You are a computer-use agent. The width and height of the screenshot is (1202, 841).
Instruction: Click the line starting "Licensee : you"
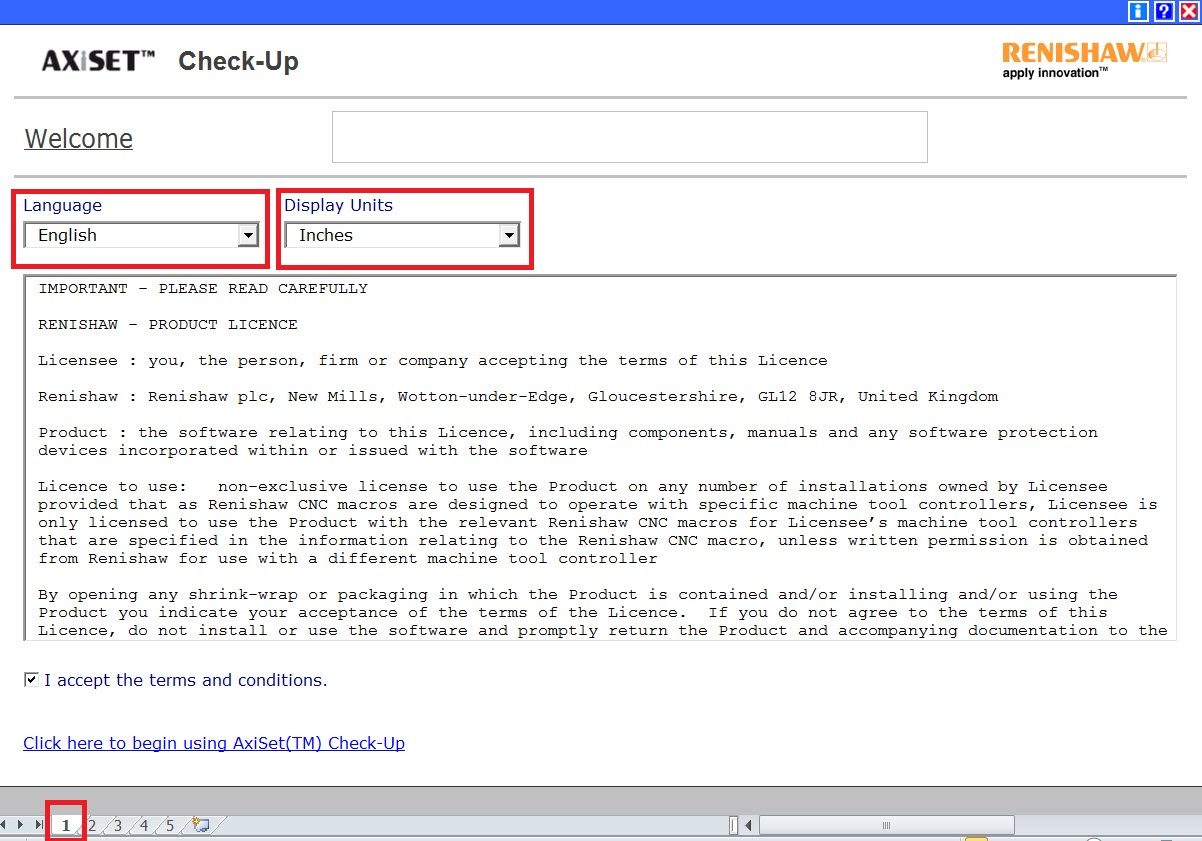tap(433, 361)
